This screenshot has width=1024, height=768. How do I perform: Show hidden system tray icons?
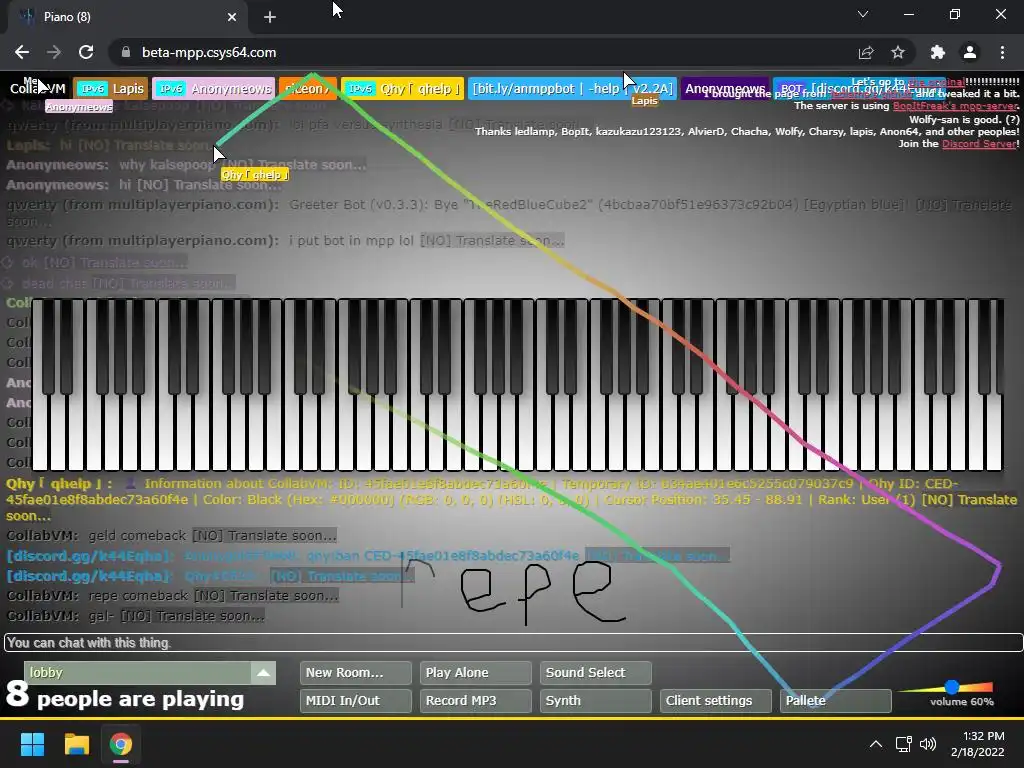coord(876,744)
